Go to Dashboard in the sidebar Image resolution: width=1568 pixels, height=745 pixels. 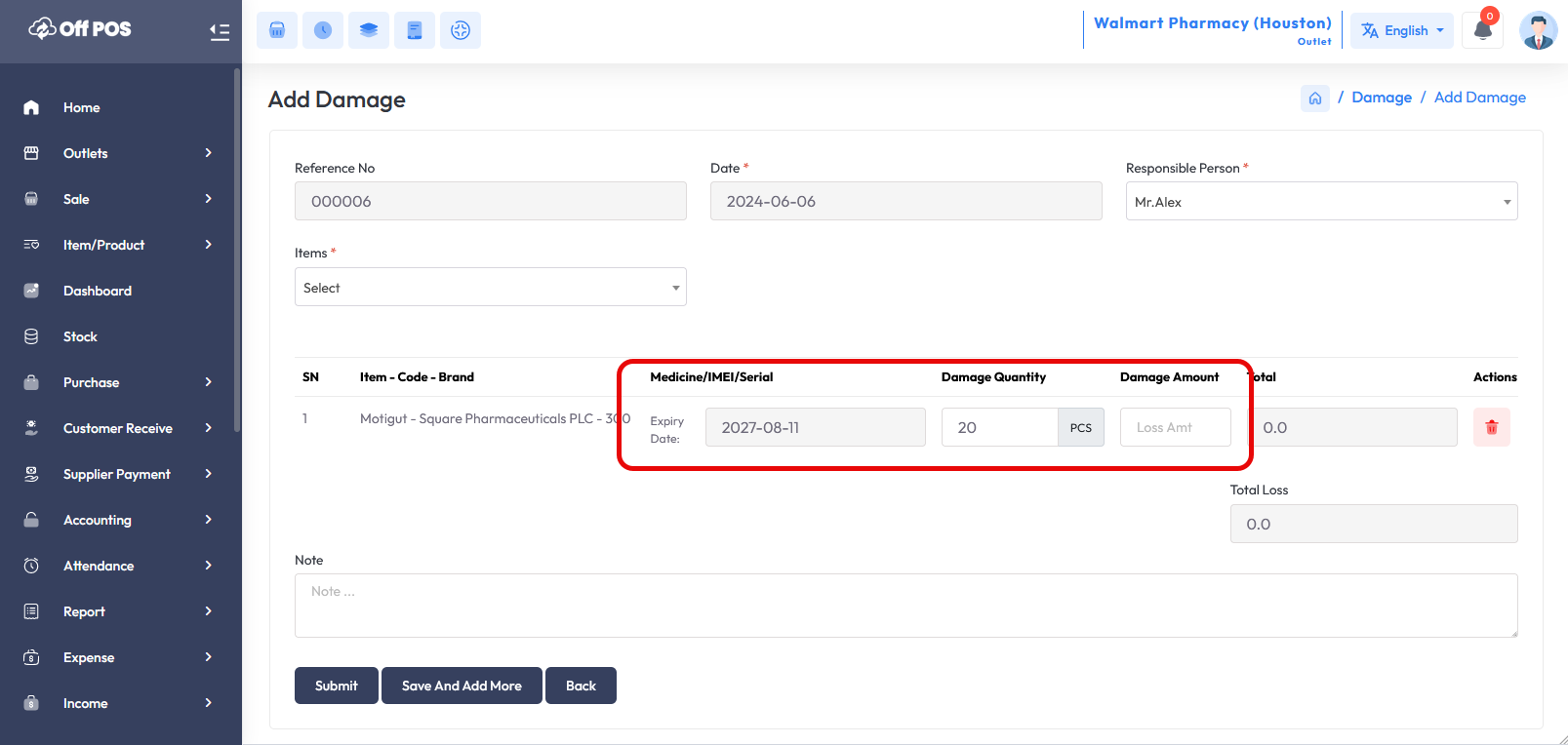(98, 291)
